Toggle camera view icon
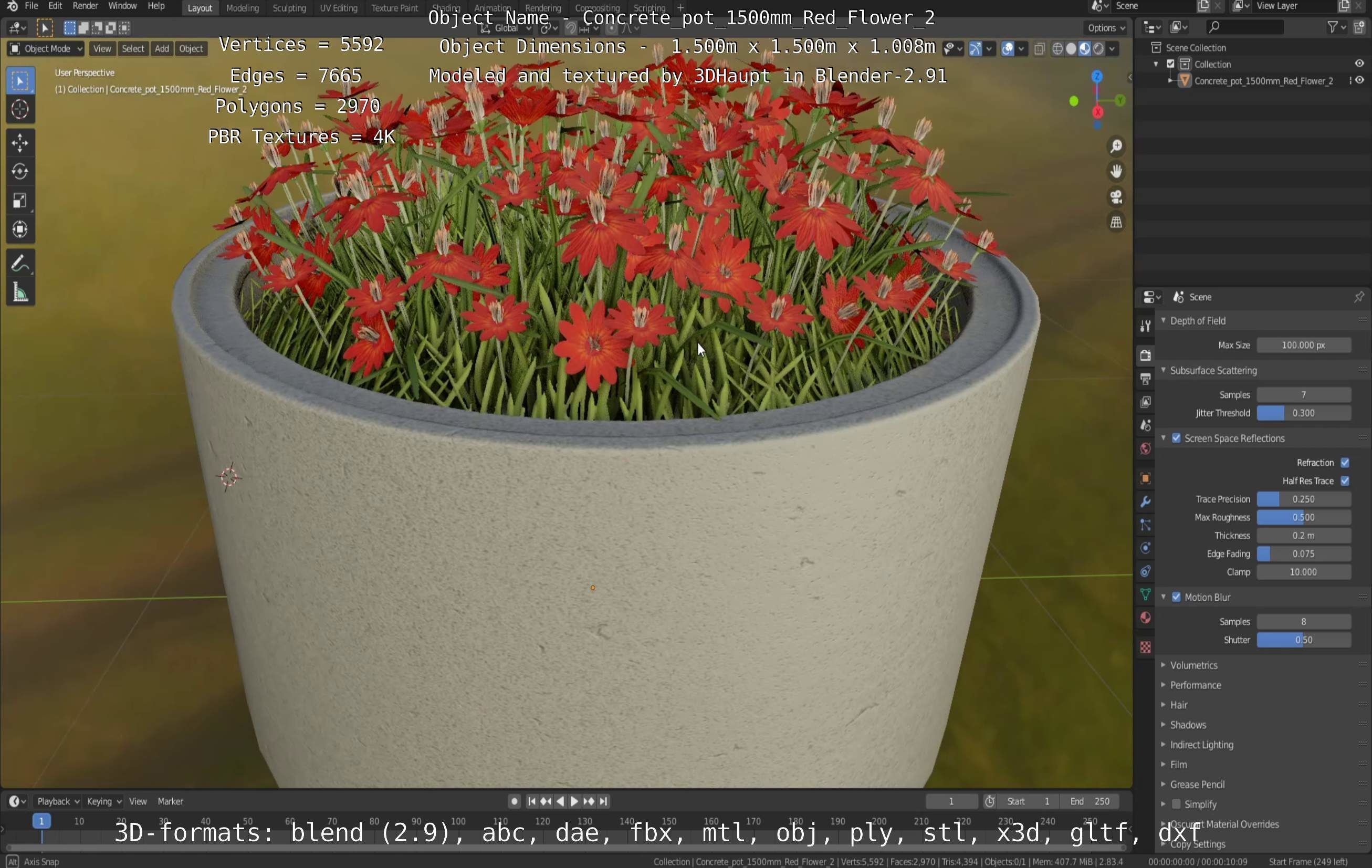The height and width of the screenshot is (868, 1372). [x=1116, y=197]
